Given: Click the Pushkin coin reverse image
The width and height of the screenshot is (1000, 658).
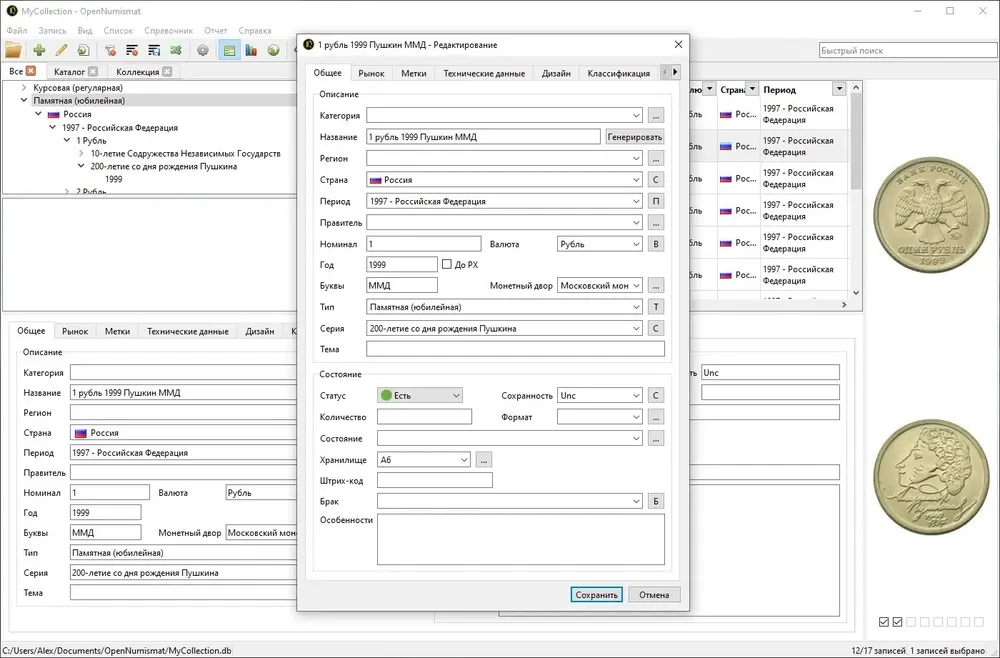Looking at the screenshot, I should point(931,476).
